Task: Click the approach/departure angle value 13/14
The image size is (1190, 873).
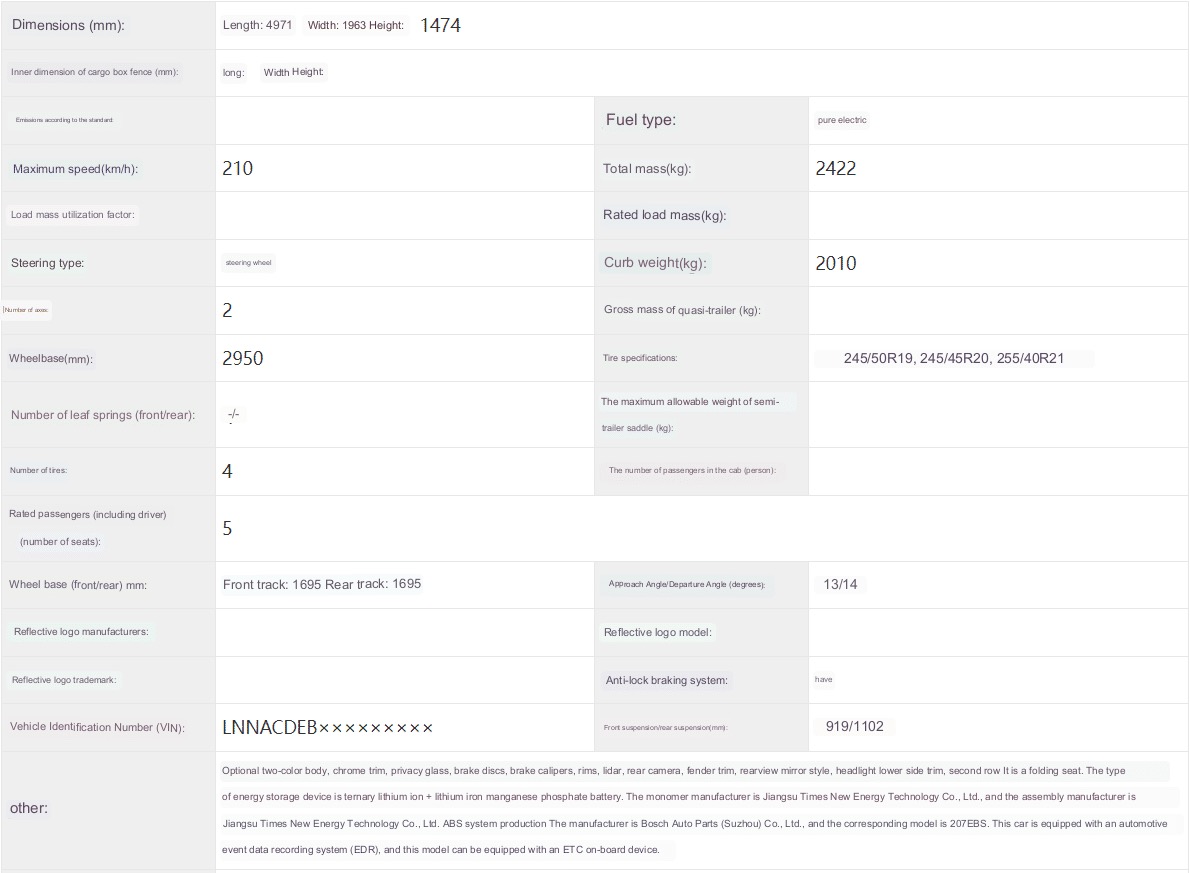Action: (839, 584)
